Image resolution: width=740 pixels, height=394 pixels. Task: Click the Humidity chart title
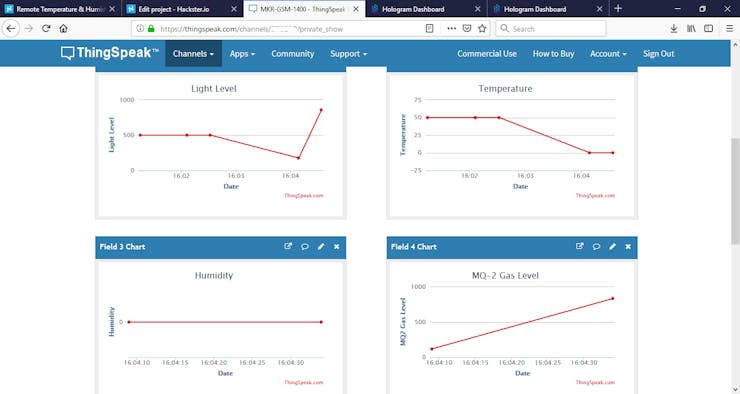(x=214, y=276)
